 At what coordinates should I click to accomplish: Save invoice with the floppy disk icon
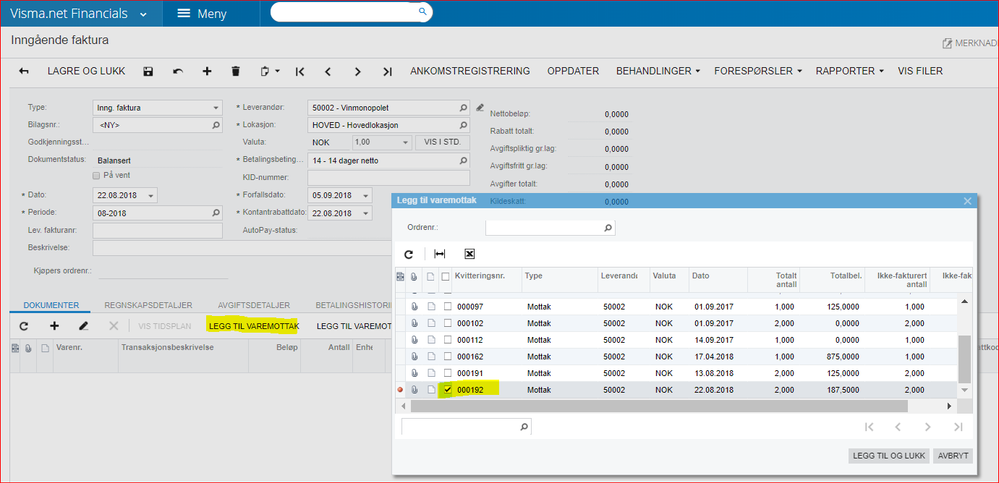(148, 71)
